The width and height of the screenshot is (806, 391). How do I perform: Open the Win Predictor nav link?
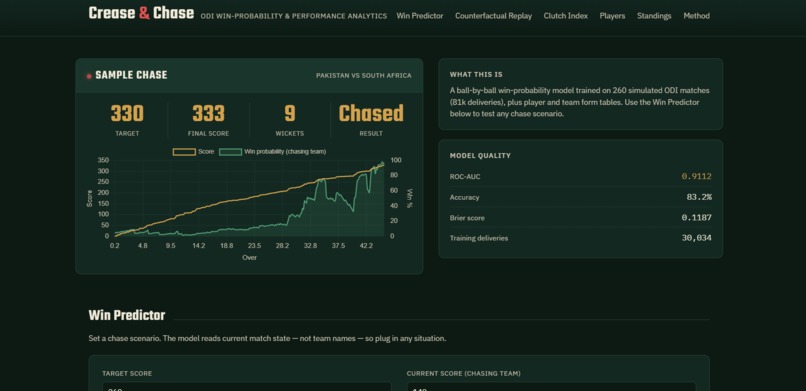419,16
